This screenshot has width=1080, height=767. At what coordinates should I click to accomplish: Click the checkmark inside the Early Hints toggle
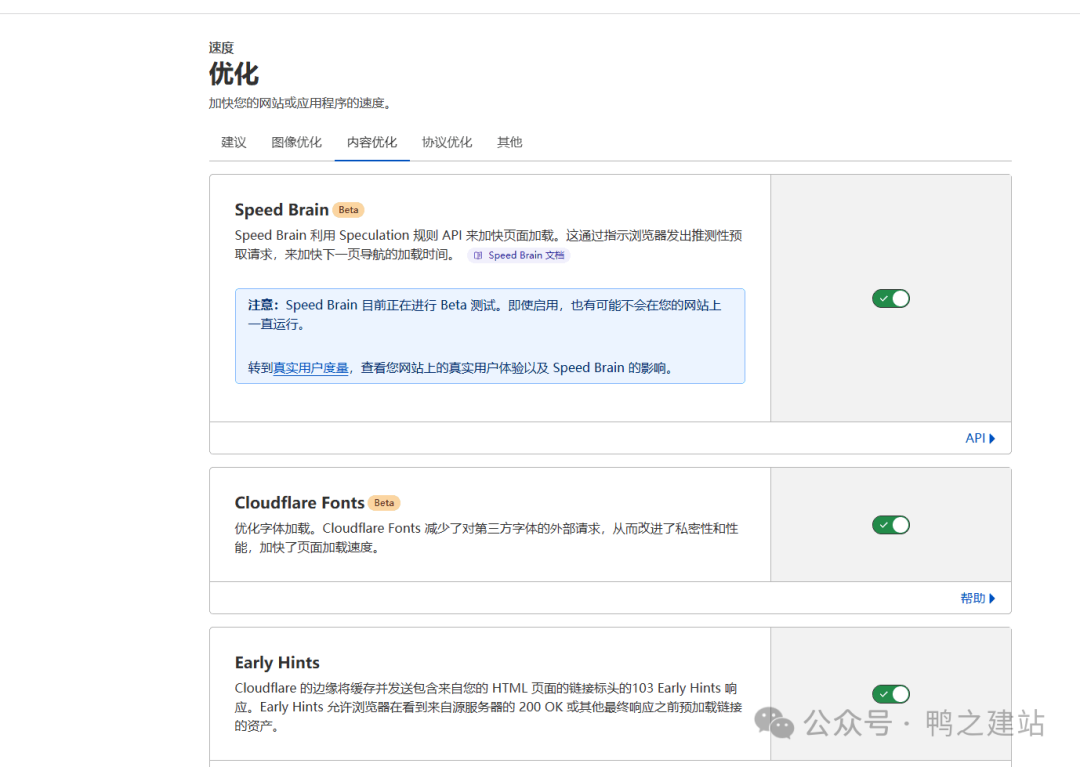click(x=882, y=693)
